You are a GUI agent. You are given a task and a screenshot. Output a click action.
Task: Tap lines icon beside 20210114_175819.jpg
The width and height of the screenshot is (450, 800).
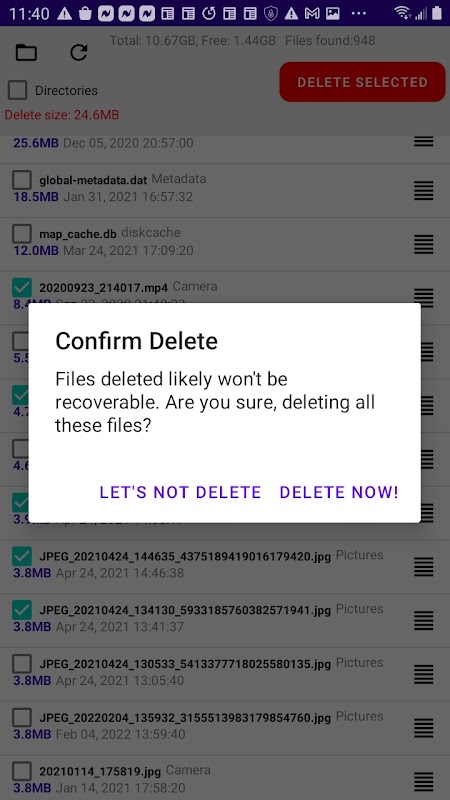(x=423, y=781)
